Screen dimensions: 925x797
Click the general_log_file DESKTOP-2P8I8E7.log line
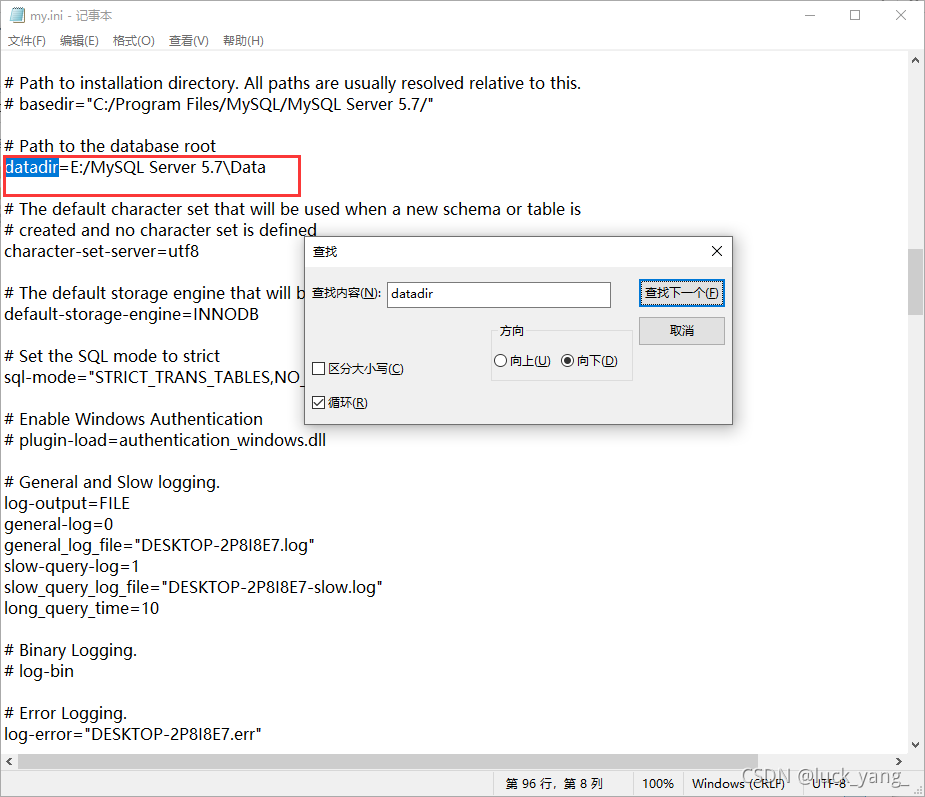coord(159,545)
